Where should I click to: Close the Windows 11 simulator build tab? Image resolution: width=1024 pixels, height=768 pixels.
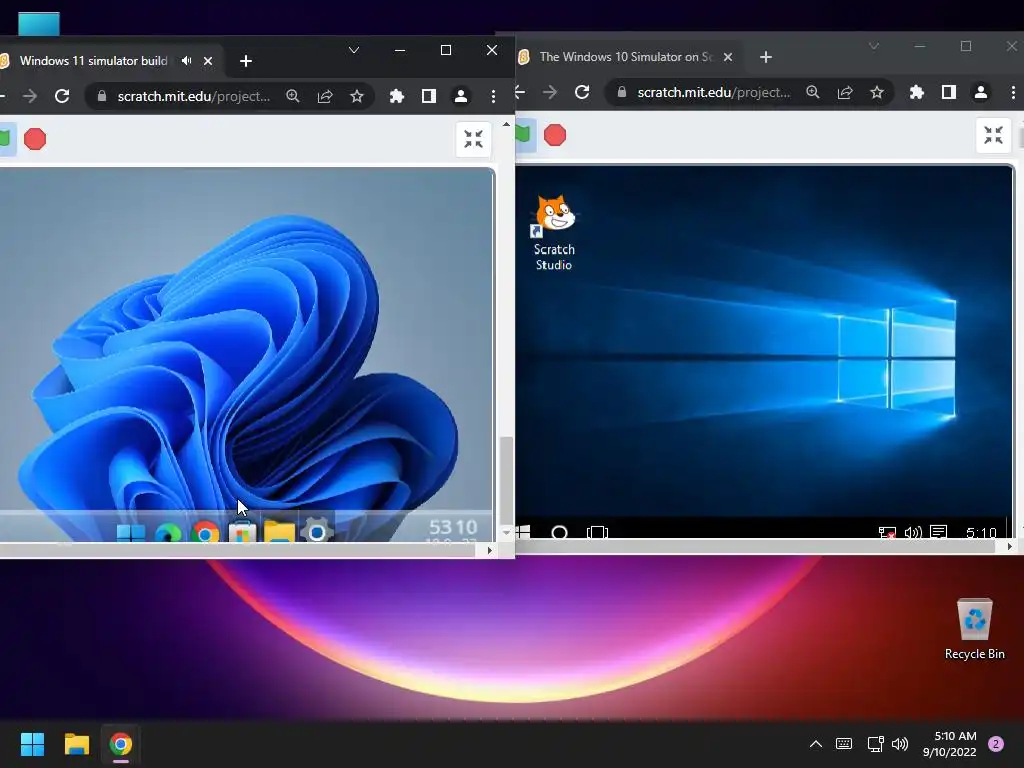[x=208, y=61]
